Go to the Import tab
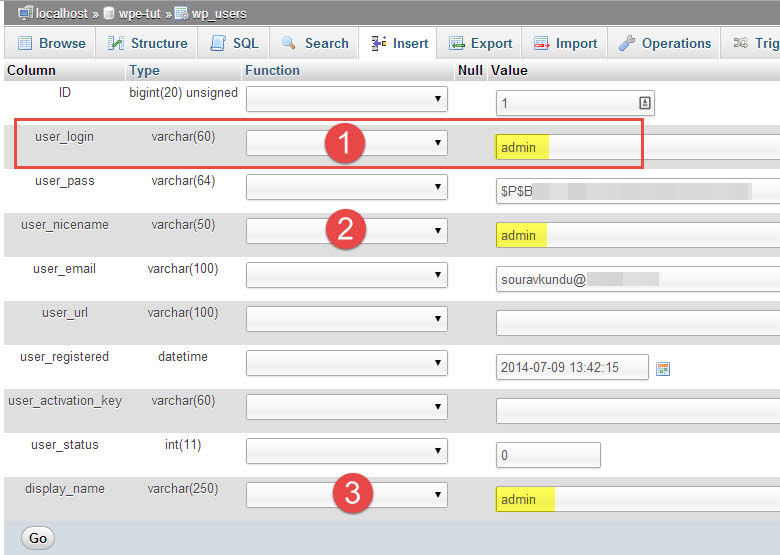 [565, 43]
